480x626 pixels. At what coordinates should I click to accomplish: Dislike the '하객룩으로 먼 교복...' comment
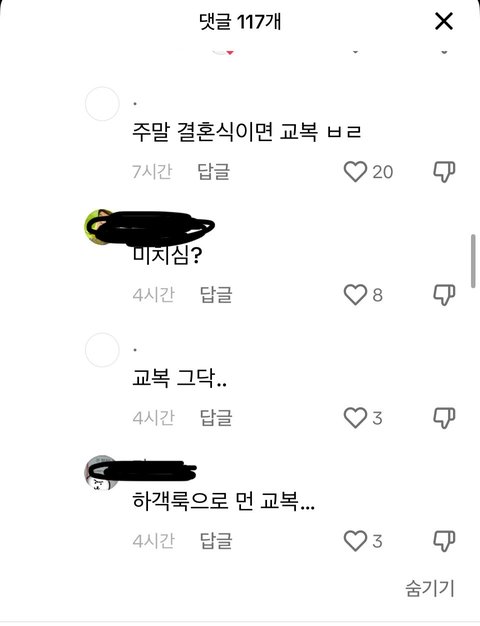444,541
